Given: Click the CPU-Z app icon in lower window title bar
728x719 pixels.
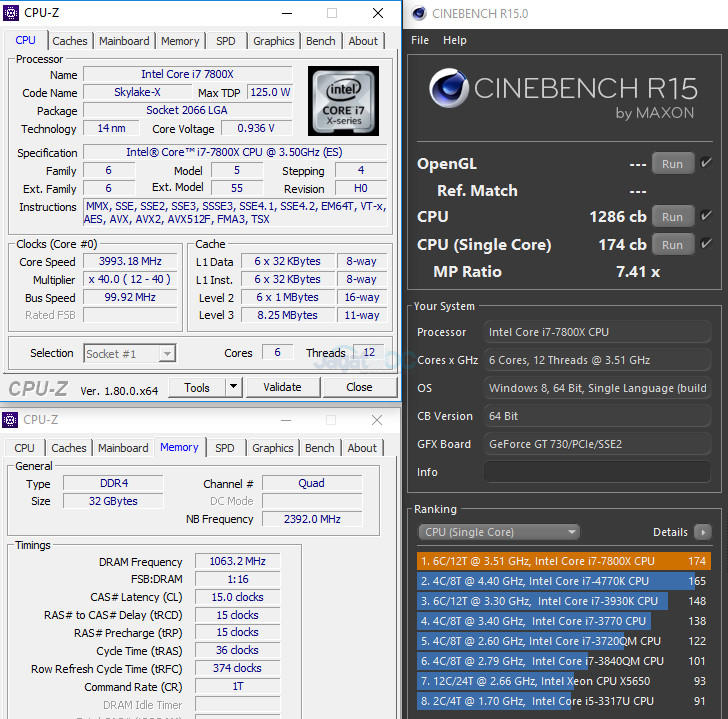Looking at the screenshot, I should click(x=10, y=420).
